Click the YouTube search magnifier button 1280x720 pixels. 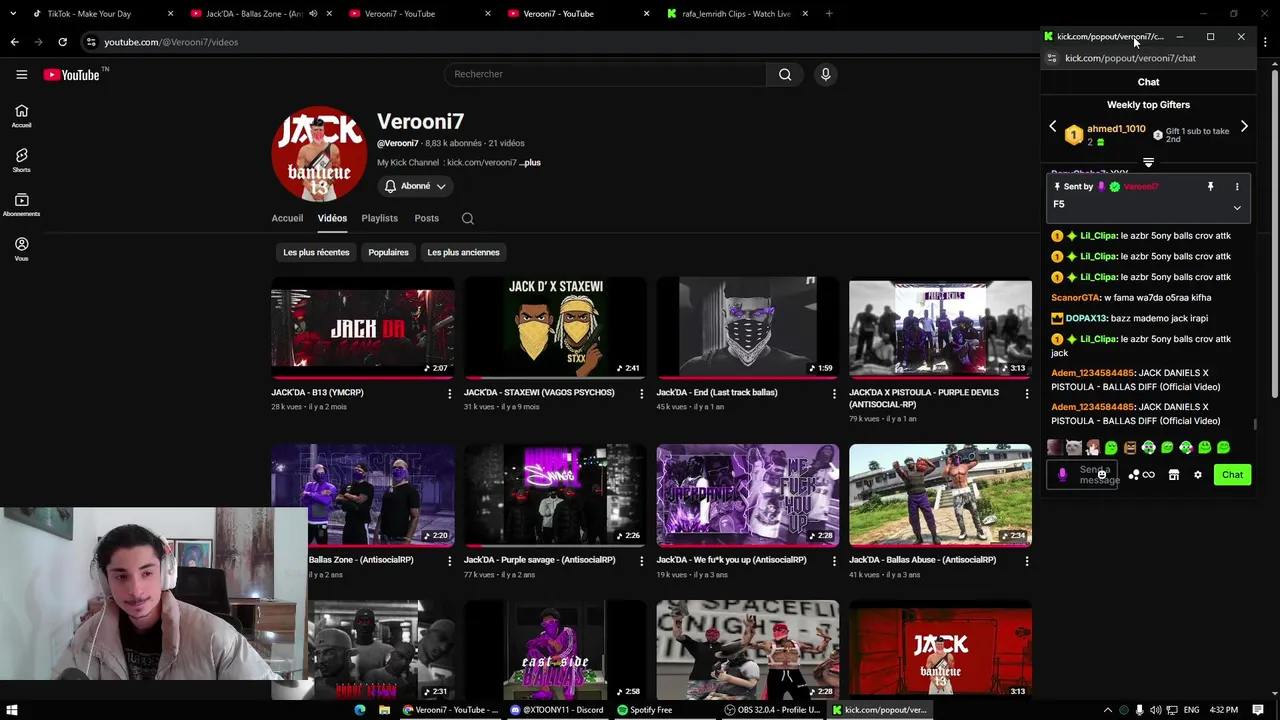[785, 74]
